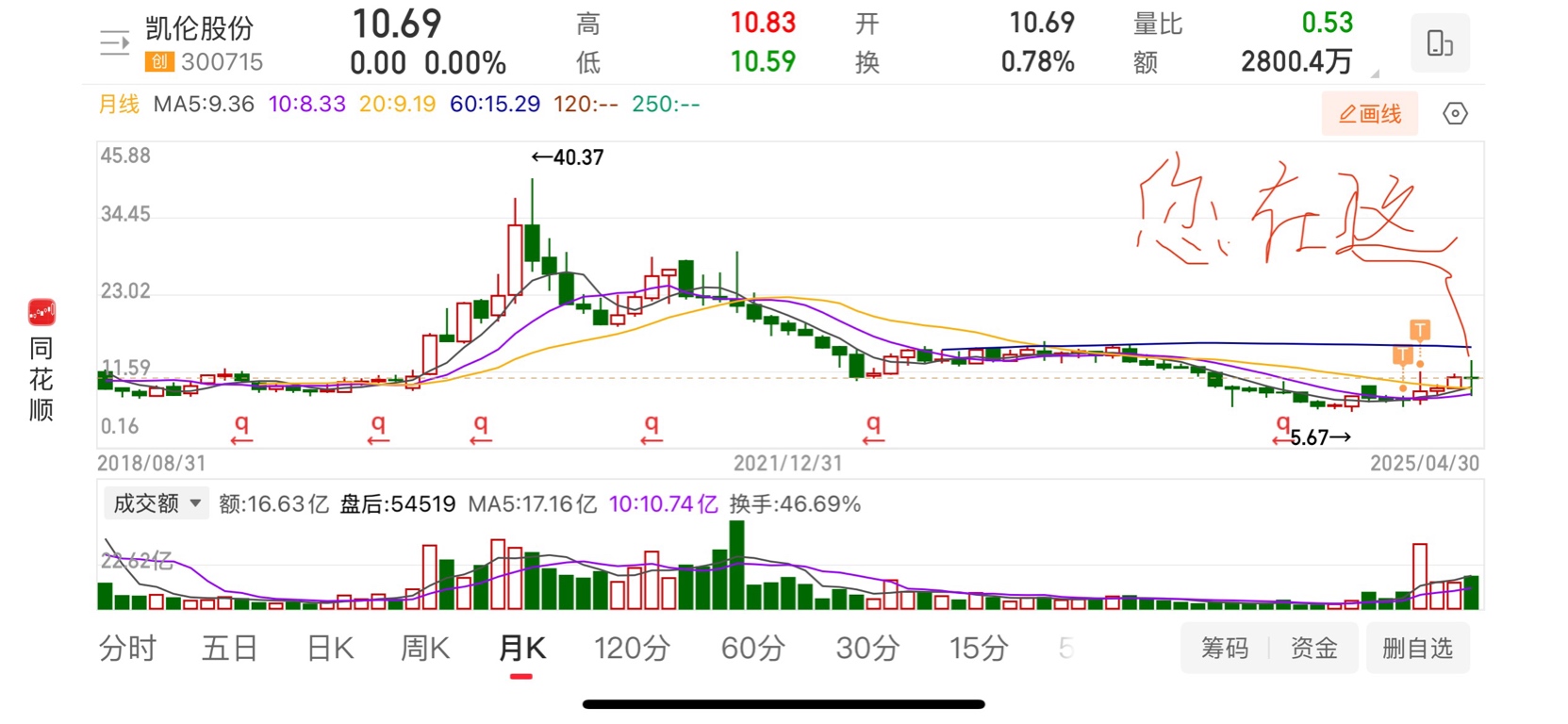Tap 换手:46.69% readout

(x=795, y=503)
